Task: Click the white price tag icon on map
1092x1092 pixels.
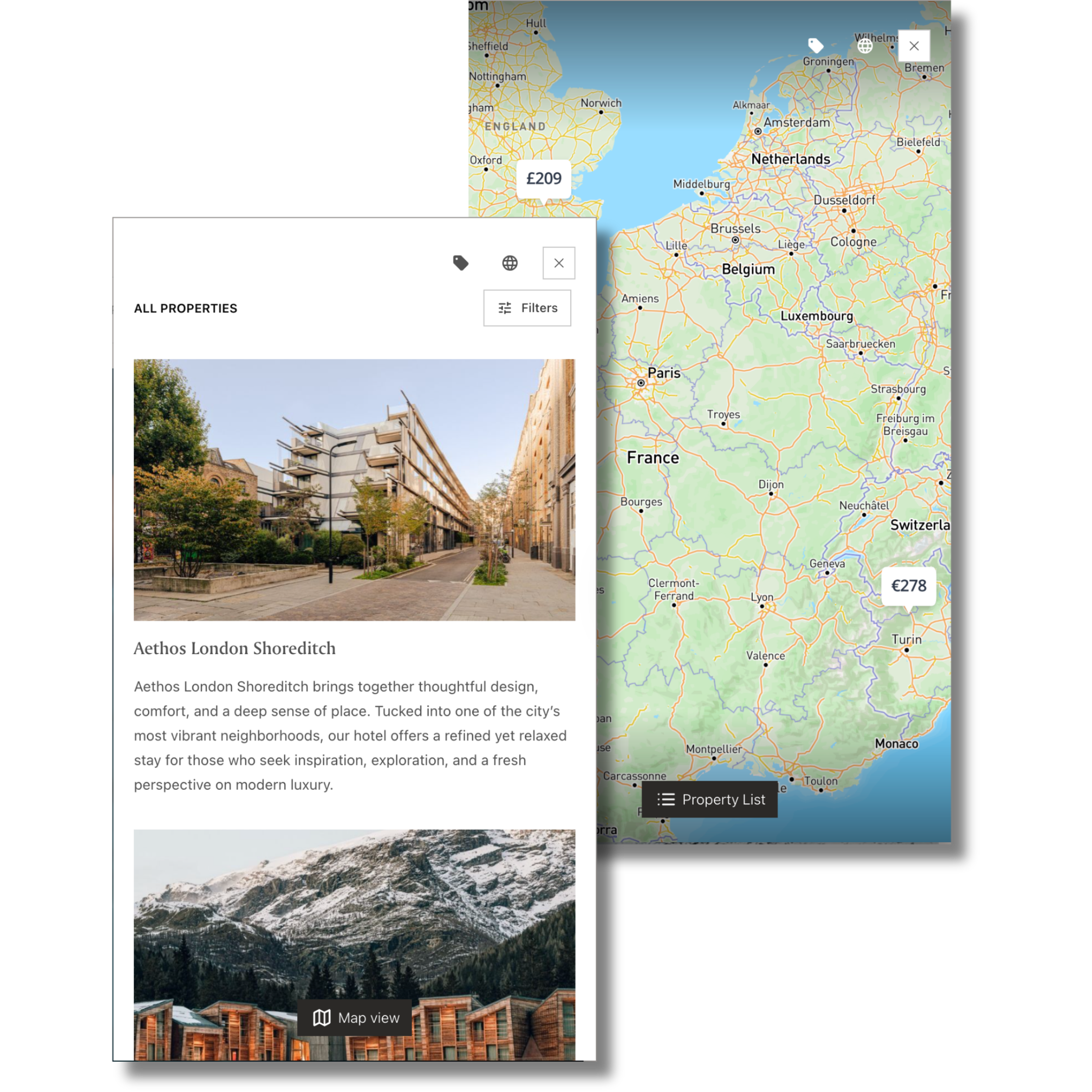Action: 815,45
